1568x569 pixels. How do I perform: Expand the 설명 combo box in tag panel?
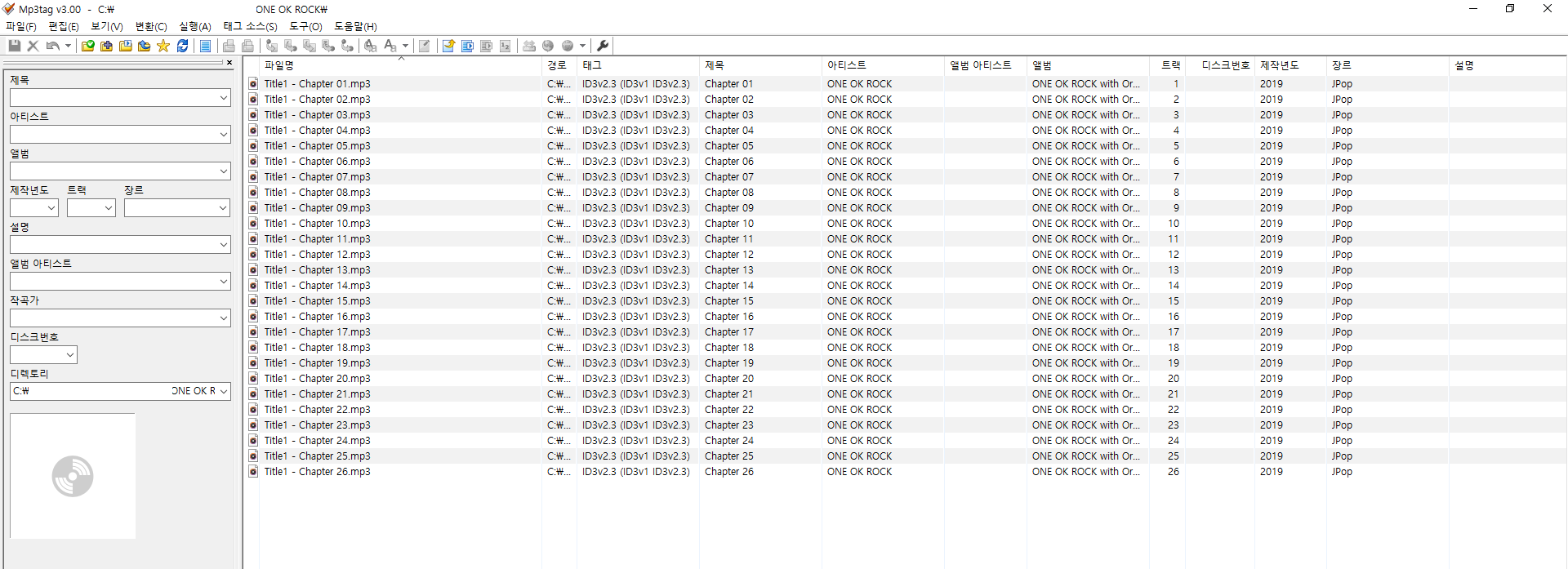(224, 245)
